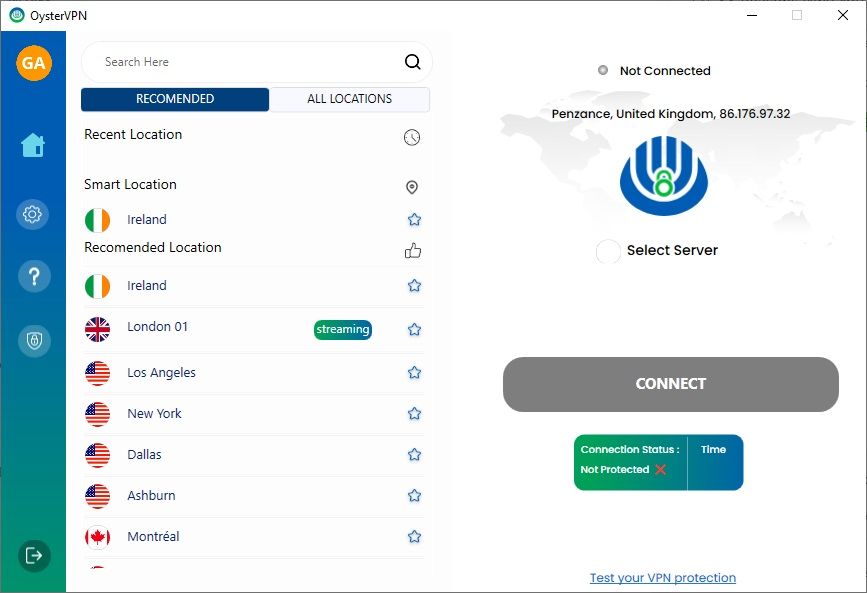Favorite the New York server
Viewport: 867px width, 593px height.
click(414, 413)
